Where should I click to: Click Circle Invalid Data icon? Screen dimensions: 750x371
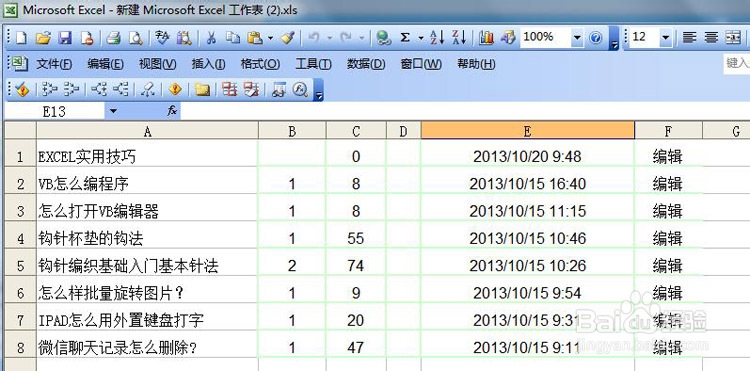point(230,89)
